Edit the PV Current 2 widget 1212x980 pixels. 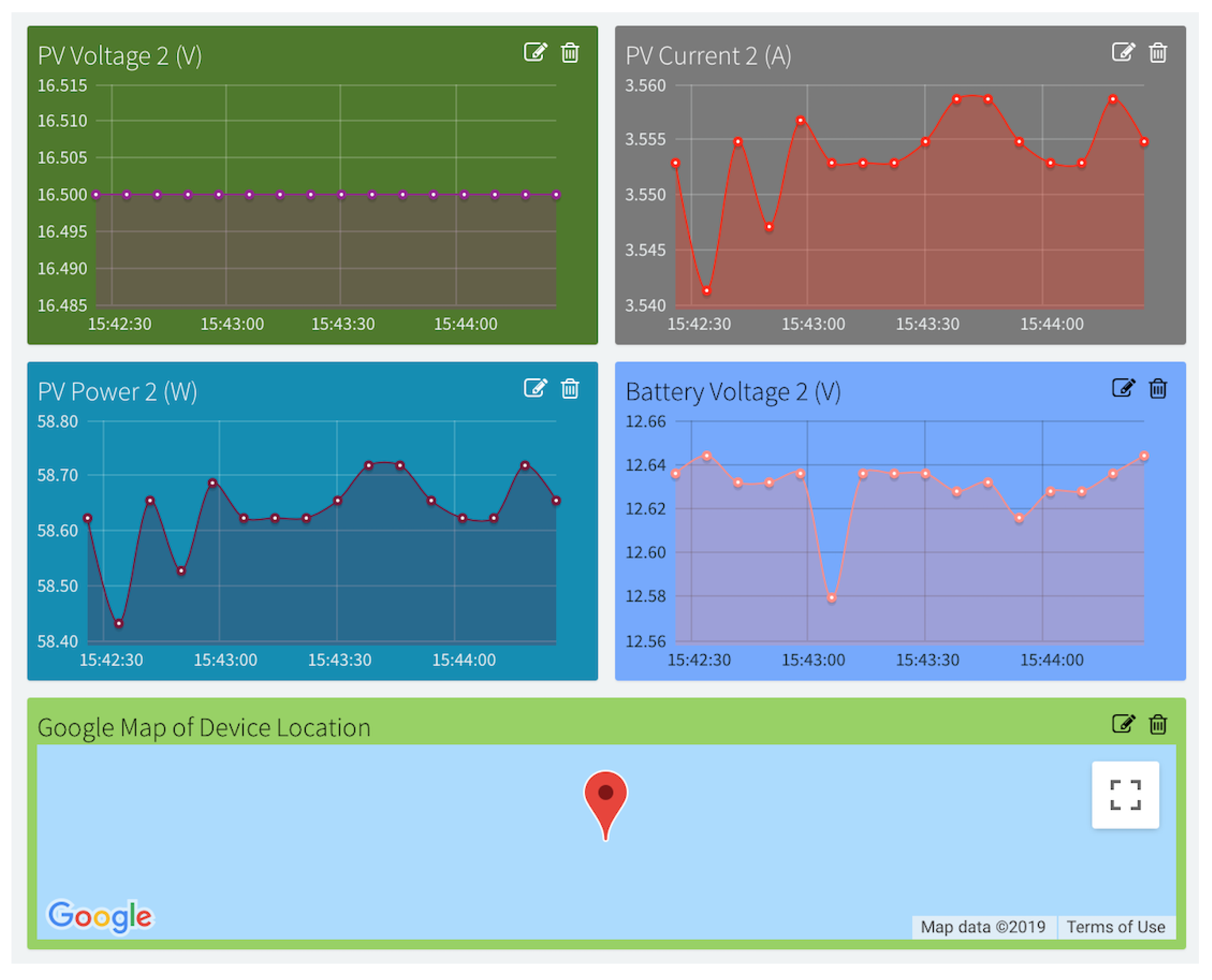1123,52
